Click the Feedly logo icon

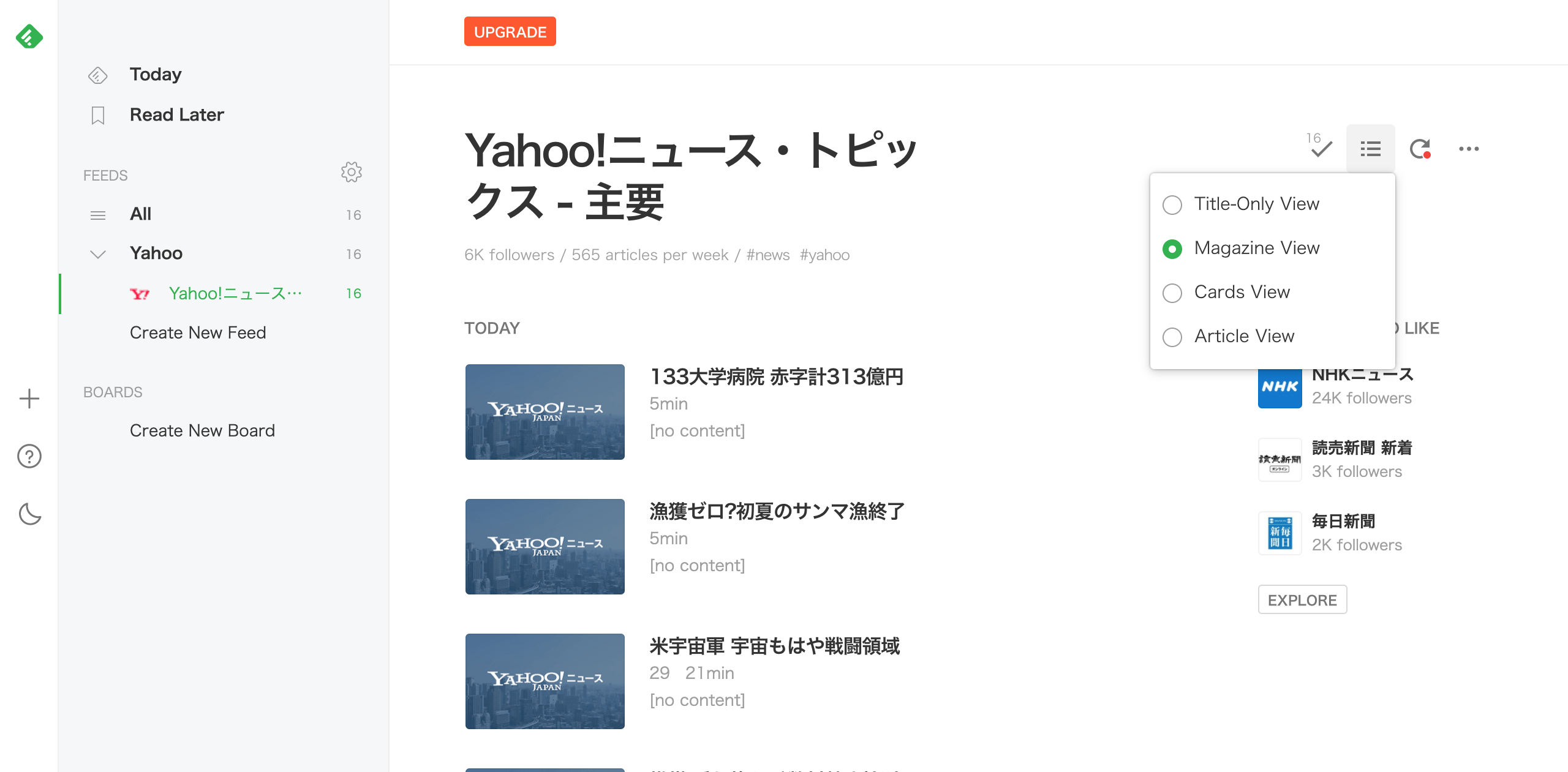tap(29, 37)
